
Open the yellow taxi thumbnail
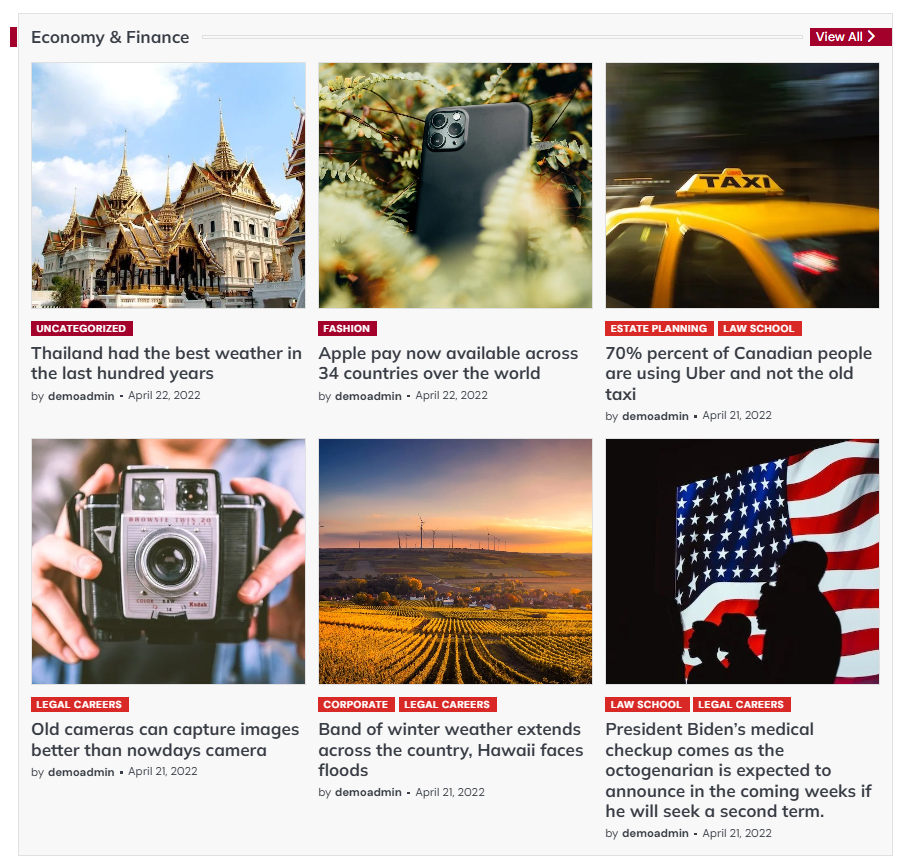coord(742,185)
